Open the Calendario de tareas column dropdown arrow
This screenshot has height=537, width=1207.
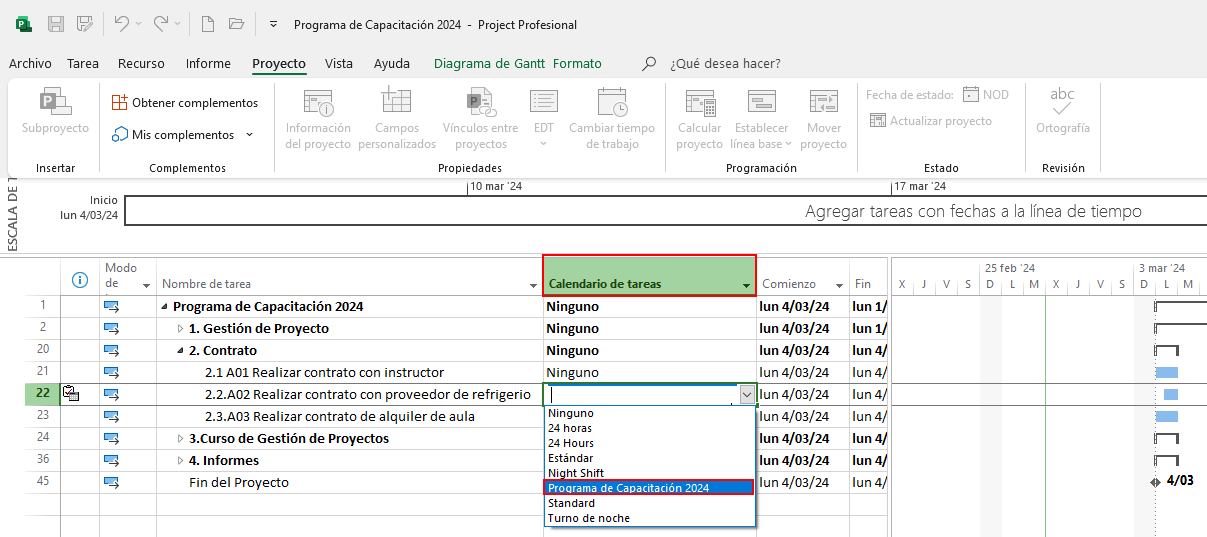[x=746, y=285]
